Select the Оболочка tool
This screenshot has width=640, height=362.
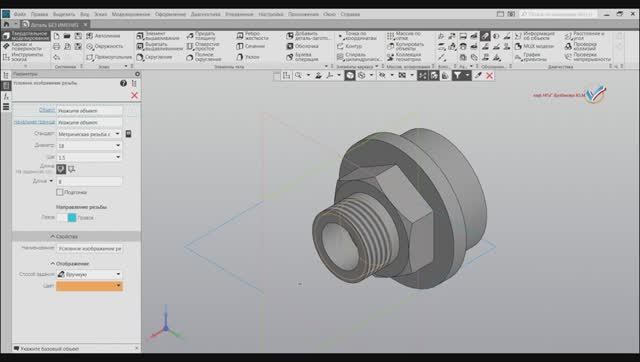pyautogui.click(x=302, y=47)
